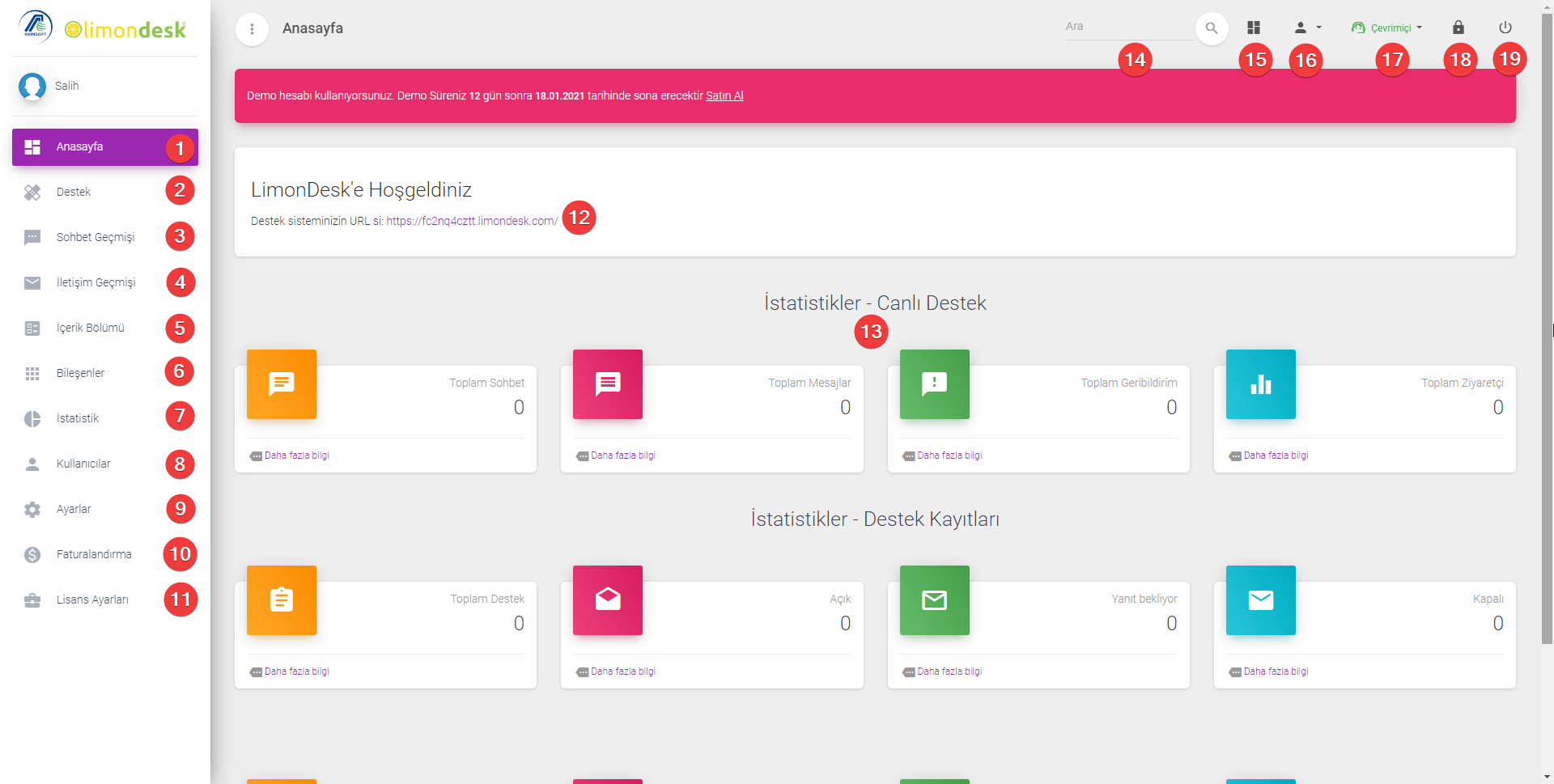Click the Faturalandırma dollar icon
Screen dimensions: 1554x784
(x=32, y=555)
